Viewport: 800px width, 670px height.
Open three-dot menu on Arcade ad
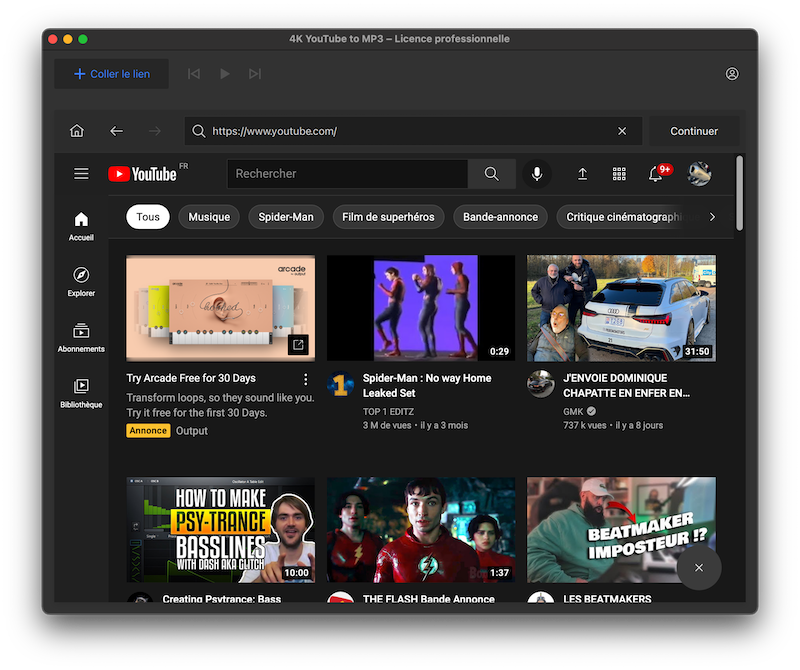(x=306, y=379)
